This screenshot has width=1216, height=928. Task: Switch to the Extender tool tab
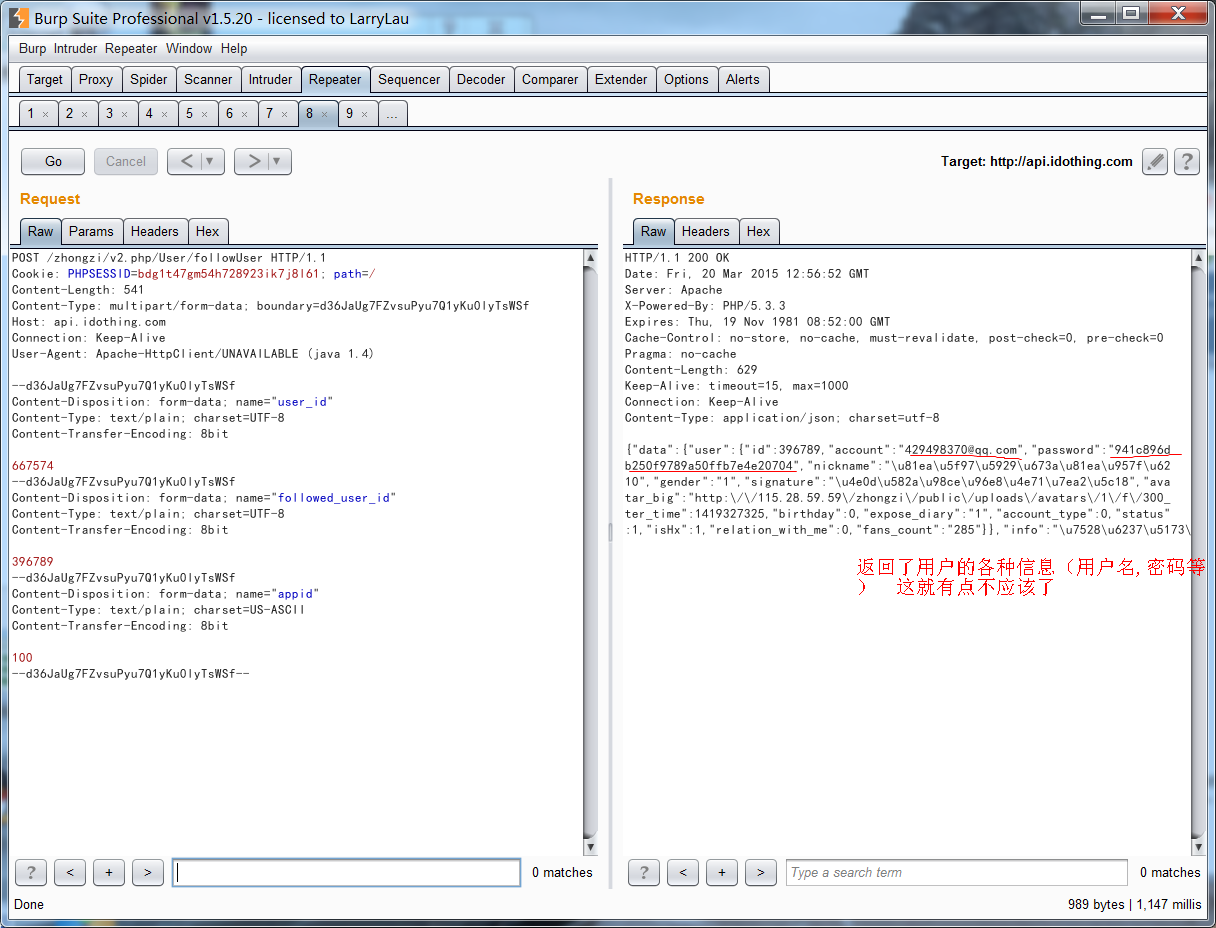click(x=621, y=79)
